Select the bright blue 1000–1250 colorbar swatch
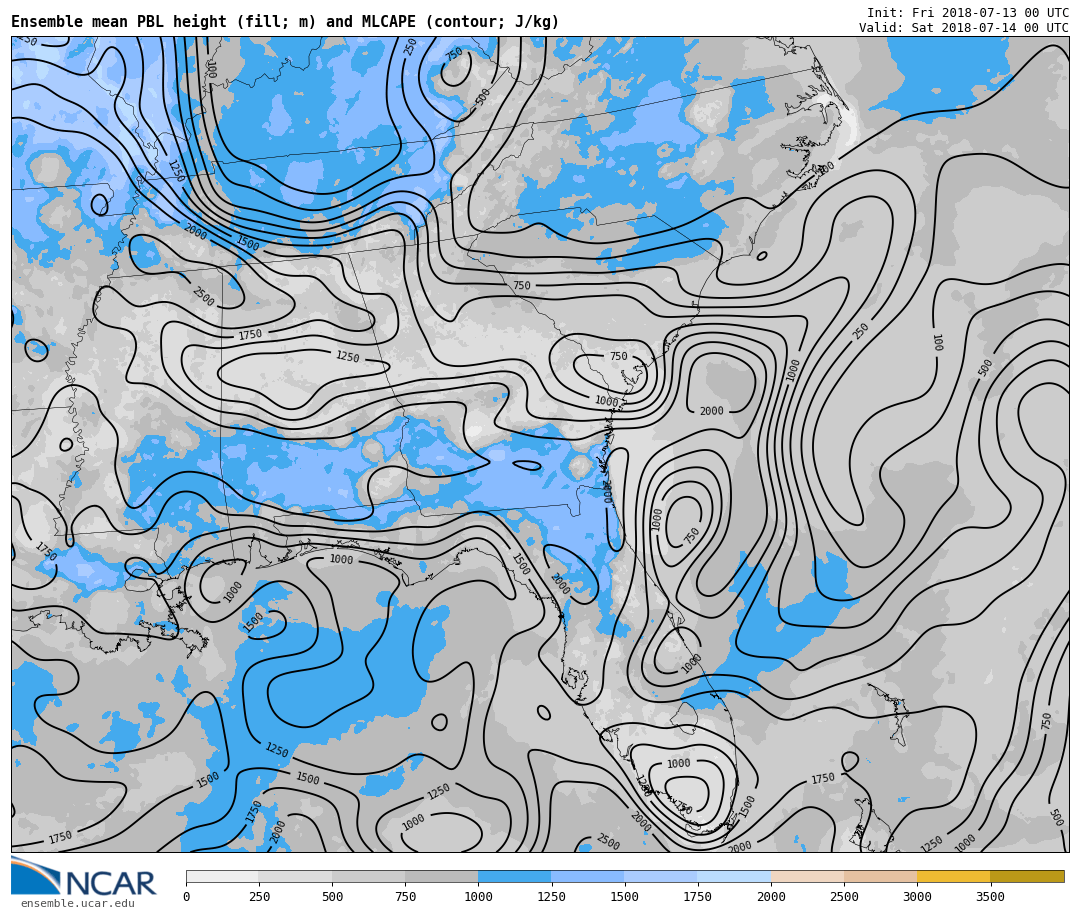 tap(514, 876)
